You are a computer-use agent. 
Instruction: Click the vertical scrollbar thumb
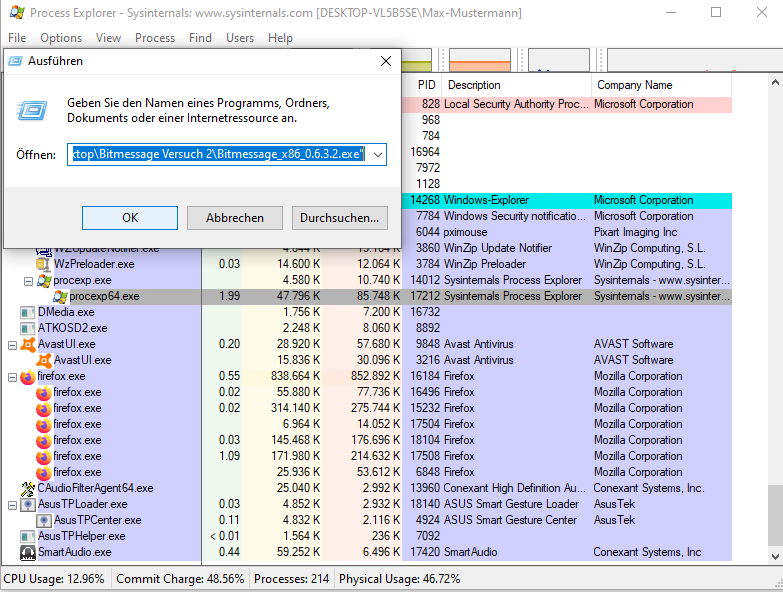coord(775,516)
